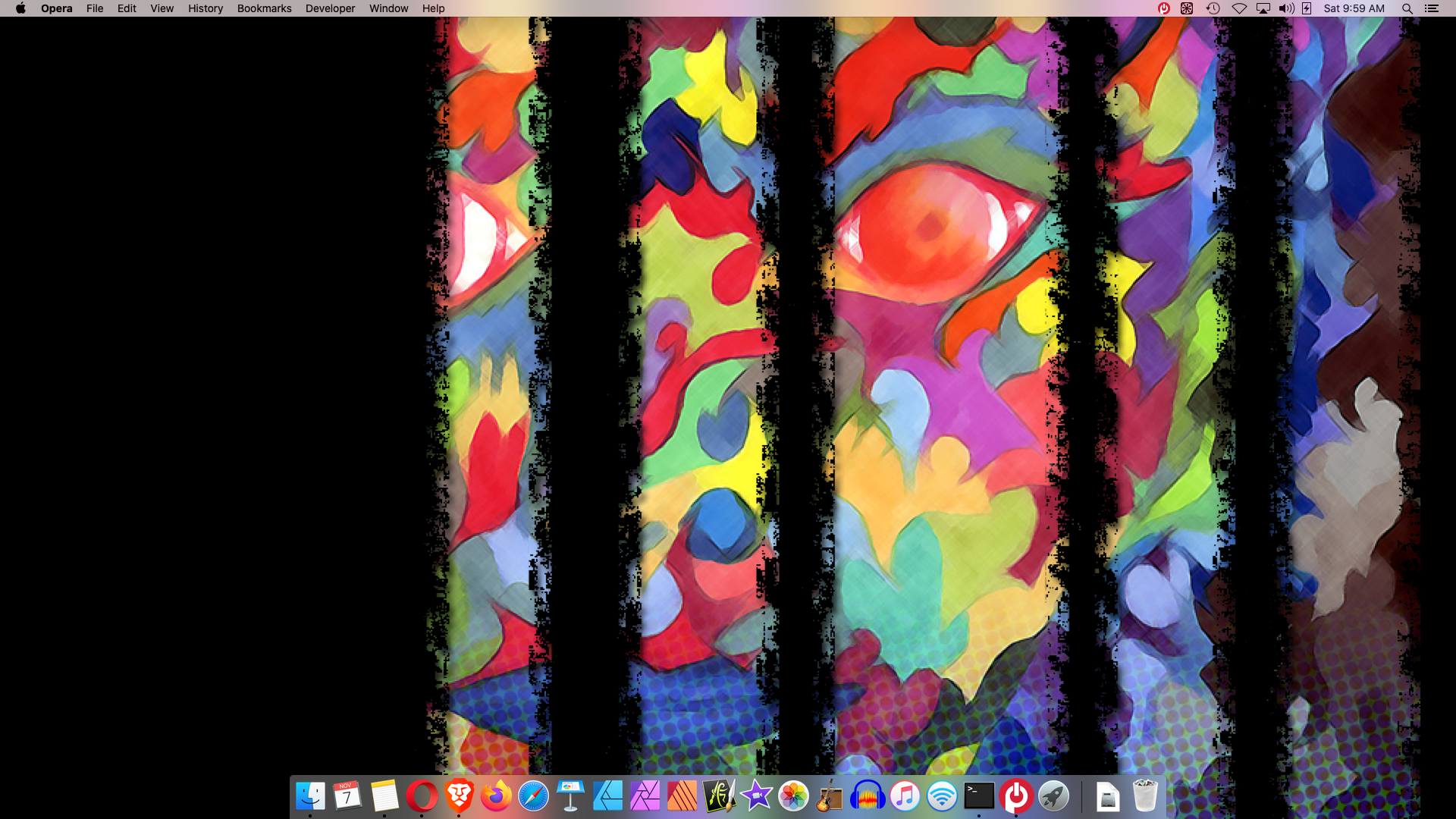Launch GarageBand from the Dock

(830, 796)
